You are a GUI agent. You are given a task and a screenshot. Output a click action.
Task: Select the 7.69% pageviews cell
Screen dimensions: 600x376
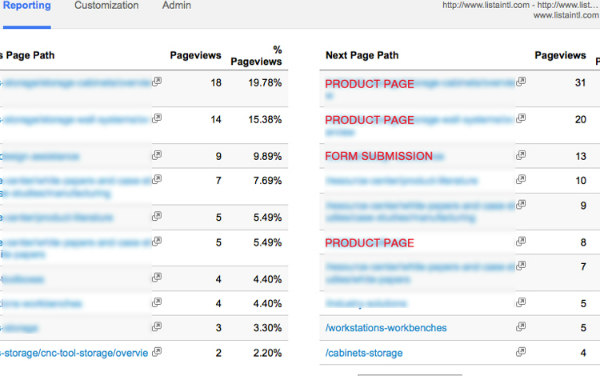pos(267,181)
